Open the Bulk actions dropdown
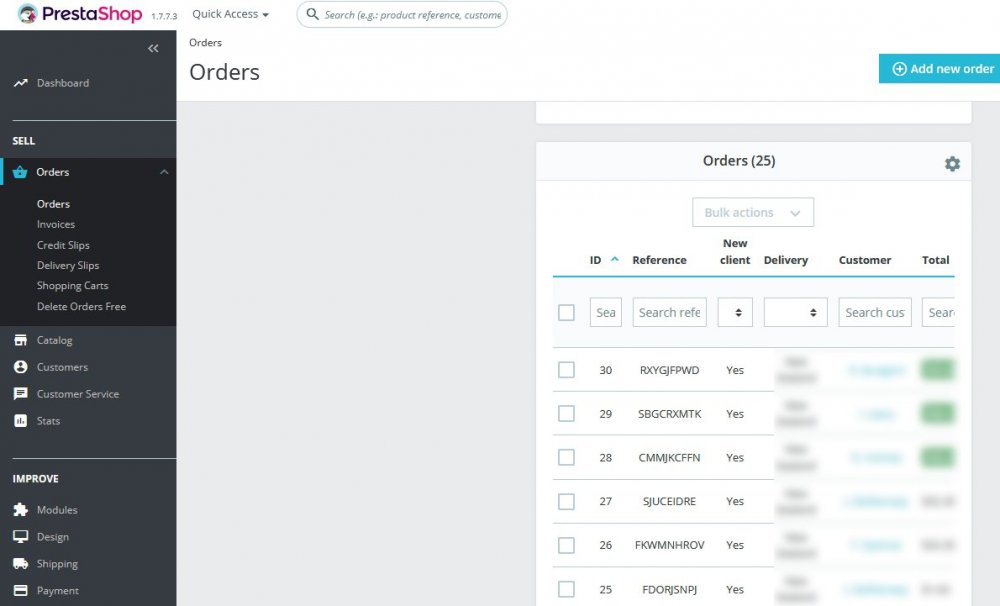Screen dimensions: 1000x606 click(753, 212)
